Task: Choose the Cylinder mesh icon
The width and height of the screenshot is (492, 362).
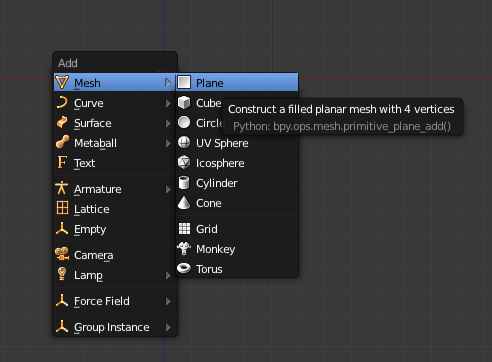Action: pyautogui.click(x=184, y=183)
